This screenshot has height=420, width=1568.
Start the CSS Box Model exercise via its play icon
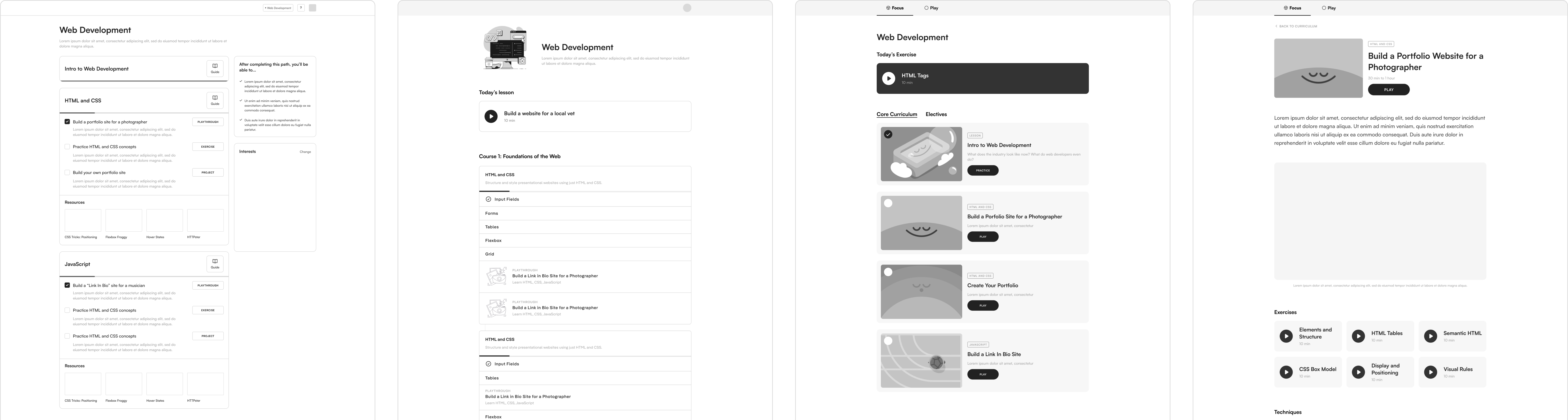click(x=1286, y=372)
